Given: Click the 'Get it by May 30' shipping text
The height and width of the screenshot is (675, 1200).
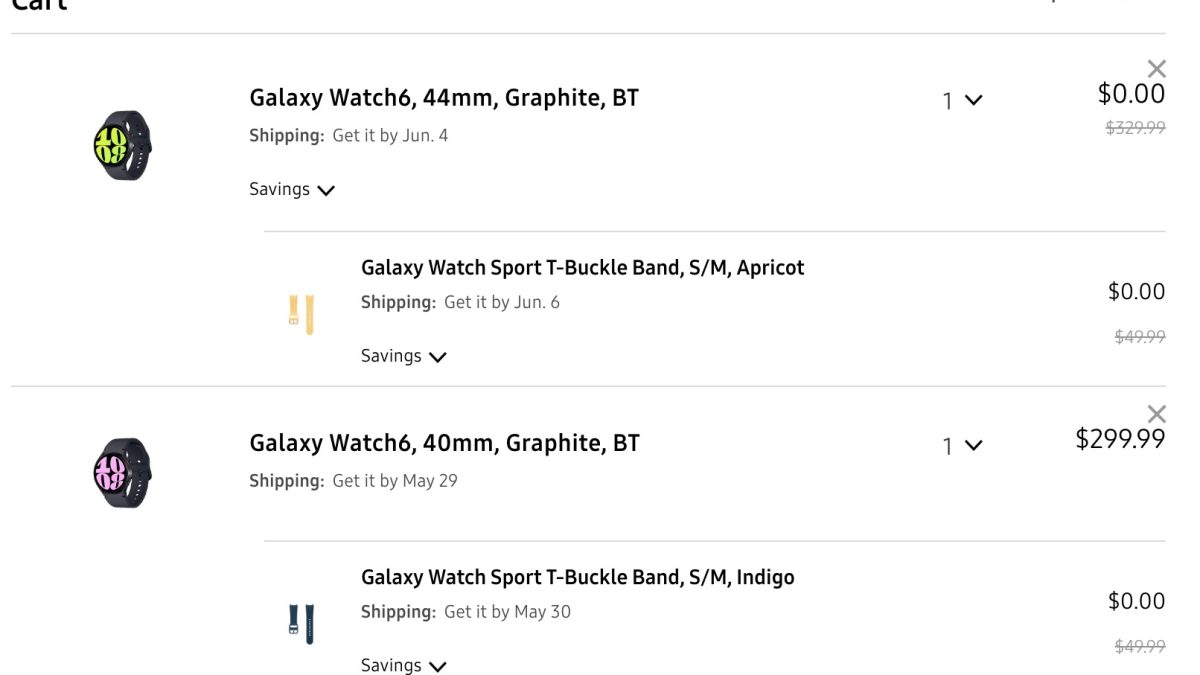Looking at the screenshot, I should click(507, 612).
